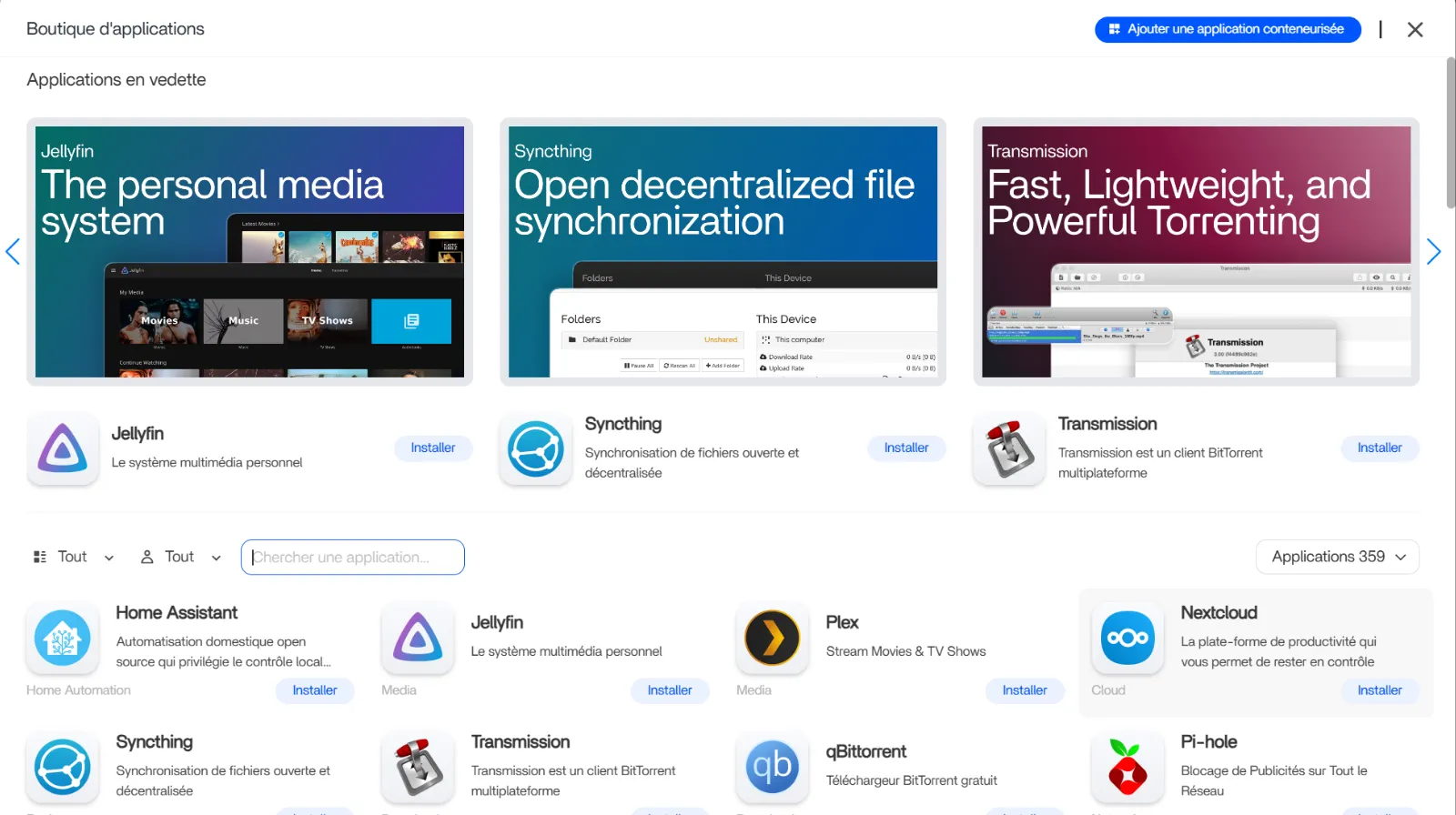
Task: Expand the category filter dropdown labeled Tout
Action: tap(74, 557)
